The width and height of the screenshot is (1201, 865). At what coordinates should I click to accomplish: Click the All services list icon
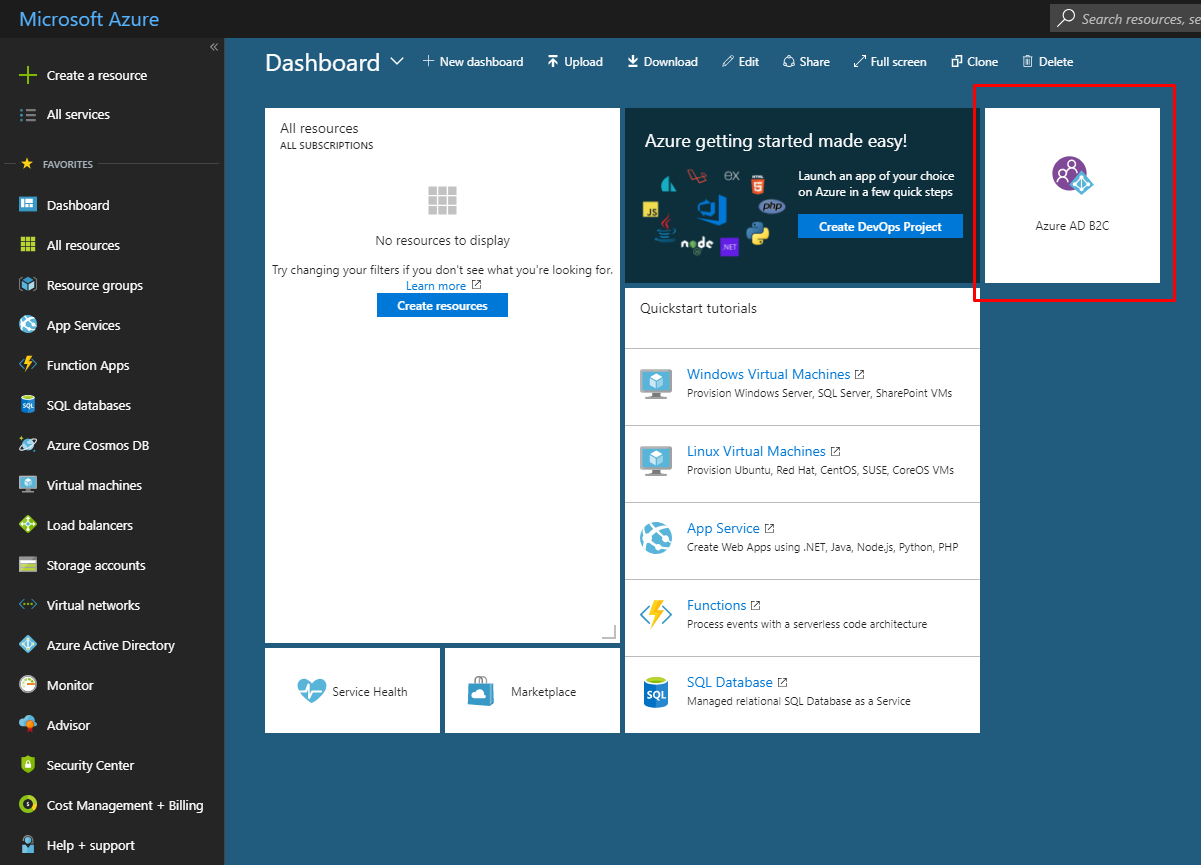tap(28, 115)
